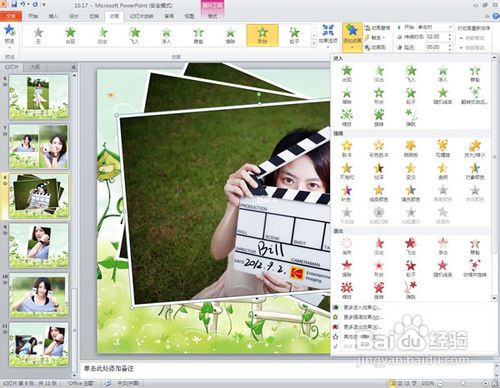Apply Complementary Color emphasis effect
Viewport: 500px width, 388px height.
pos(347,193)
